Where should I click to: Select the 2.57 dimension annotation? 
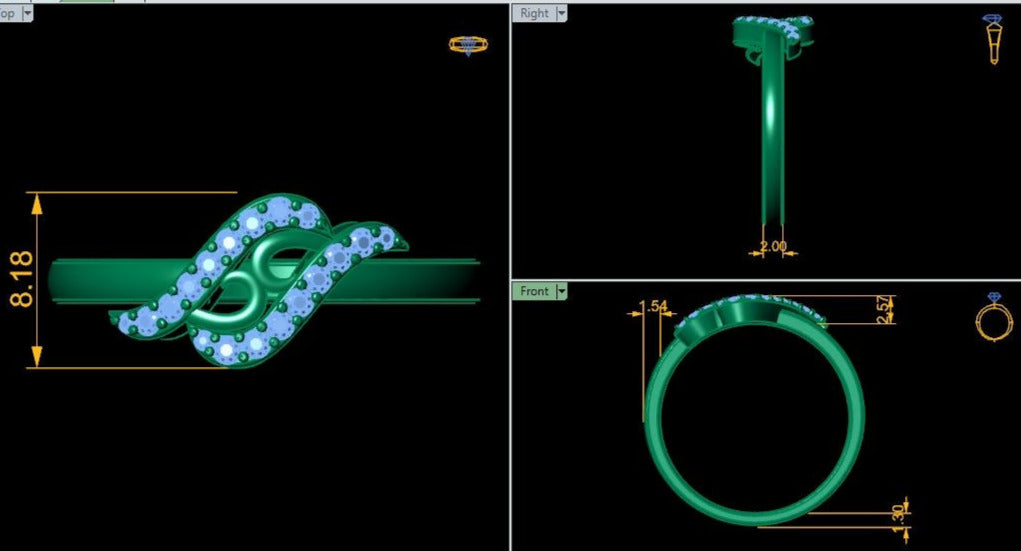point(883,309)
